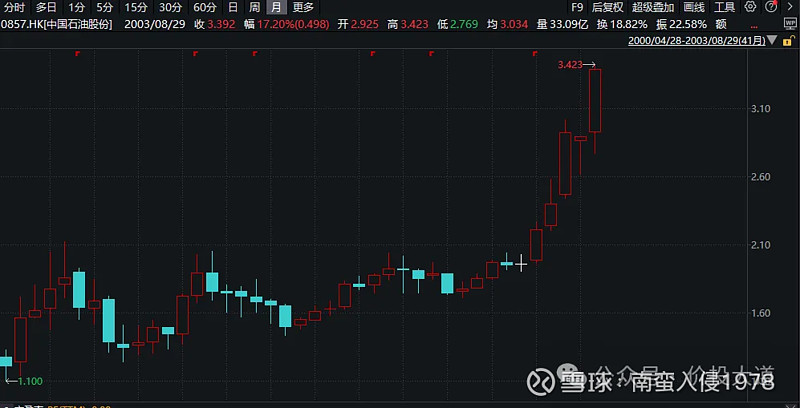Click the 振 22.58% amplitude value

click(x=682, y=24)
